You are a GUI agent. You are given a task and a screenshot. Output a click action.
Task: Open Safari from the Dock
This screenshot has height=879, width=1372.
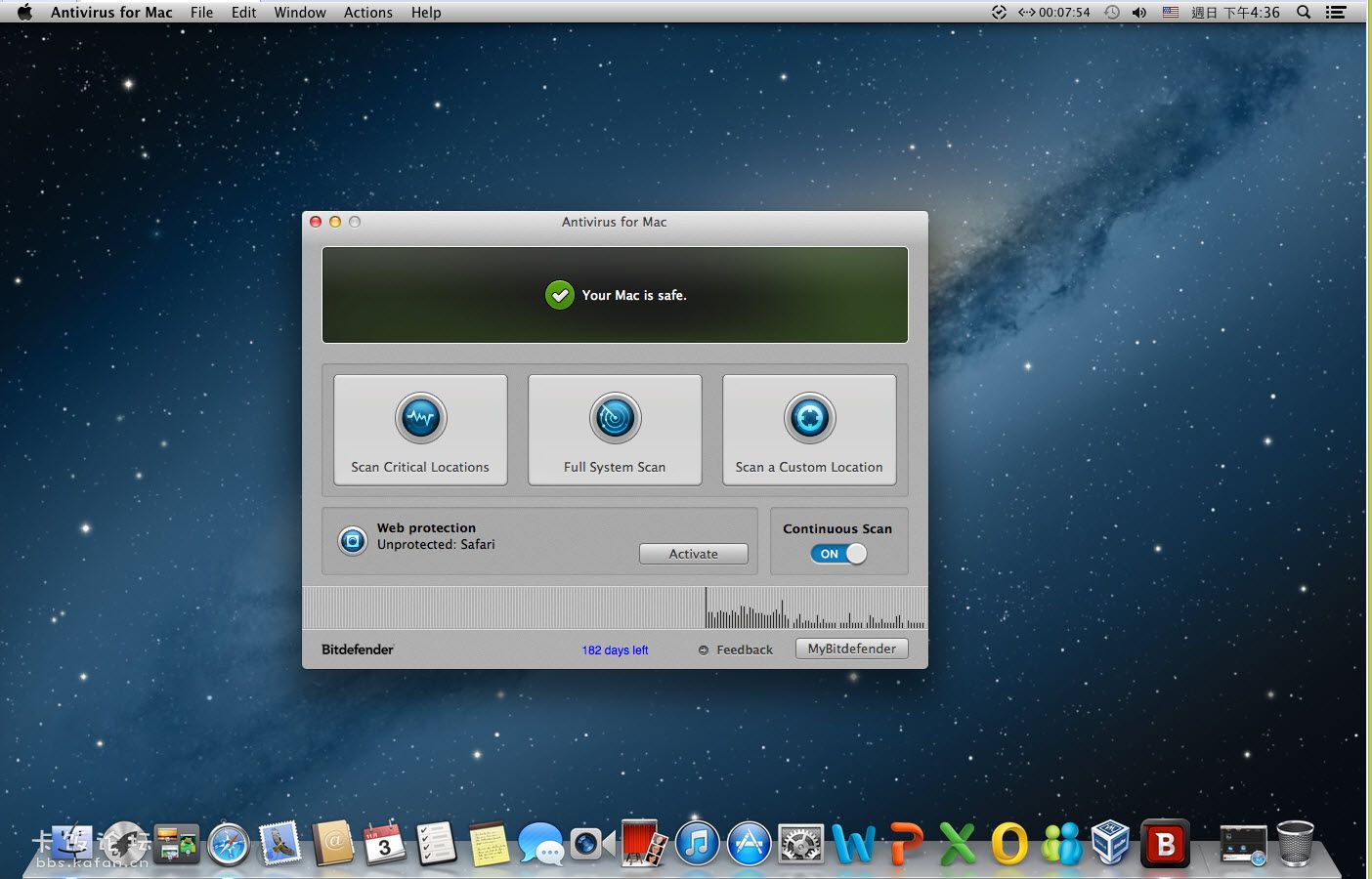click(229, 843)
